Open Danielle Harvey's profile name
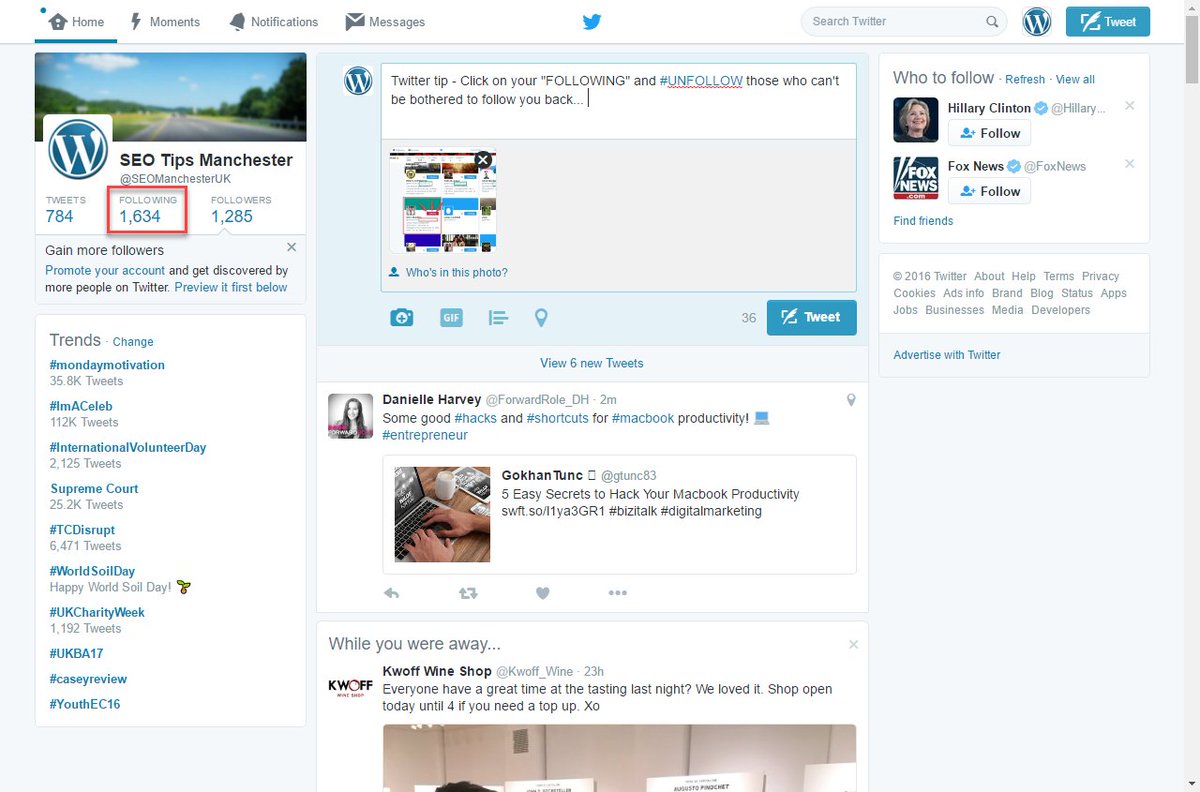Image resolution: width=1200 pixels, height=792 pixels. click(432, 399)
